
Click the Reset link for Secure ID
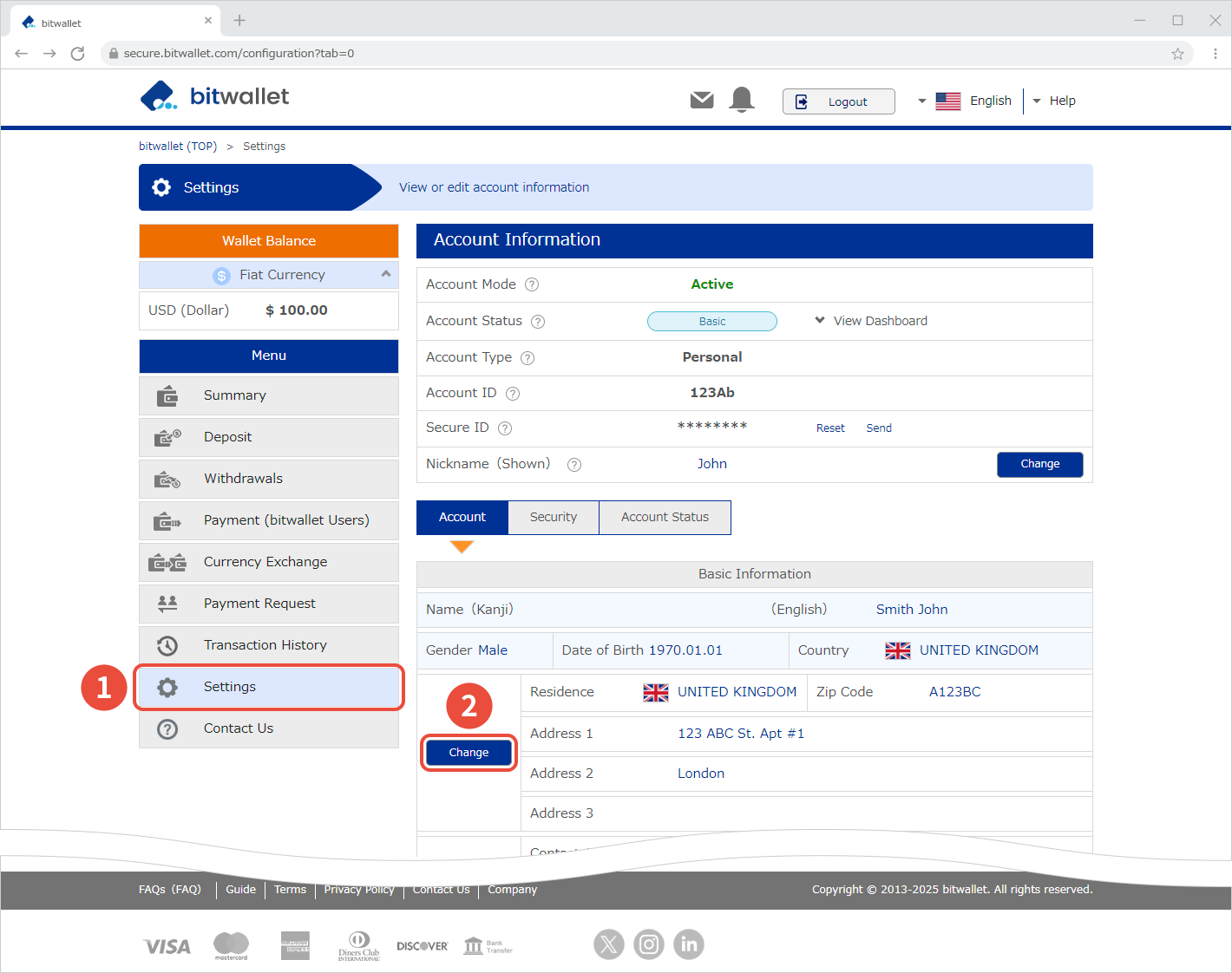pyautogui.click(x=830, y=428)
